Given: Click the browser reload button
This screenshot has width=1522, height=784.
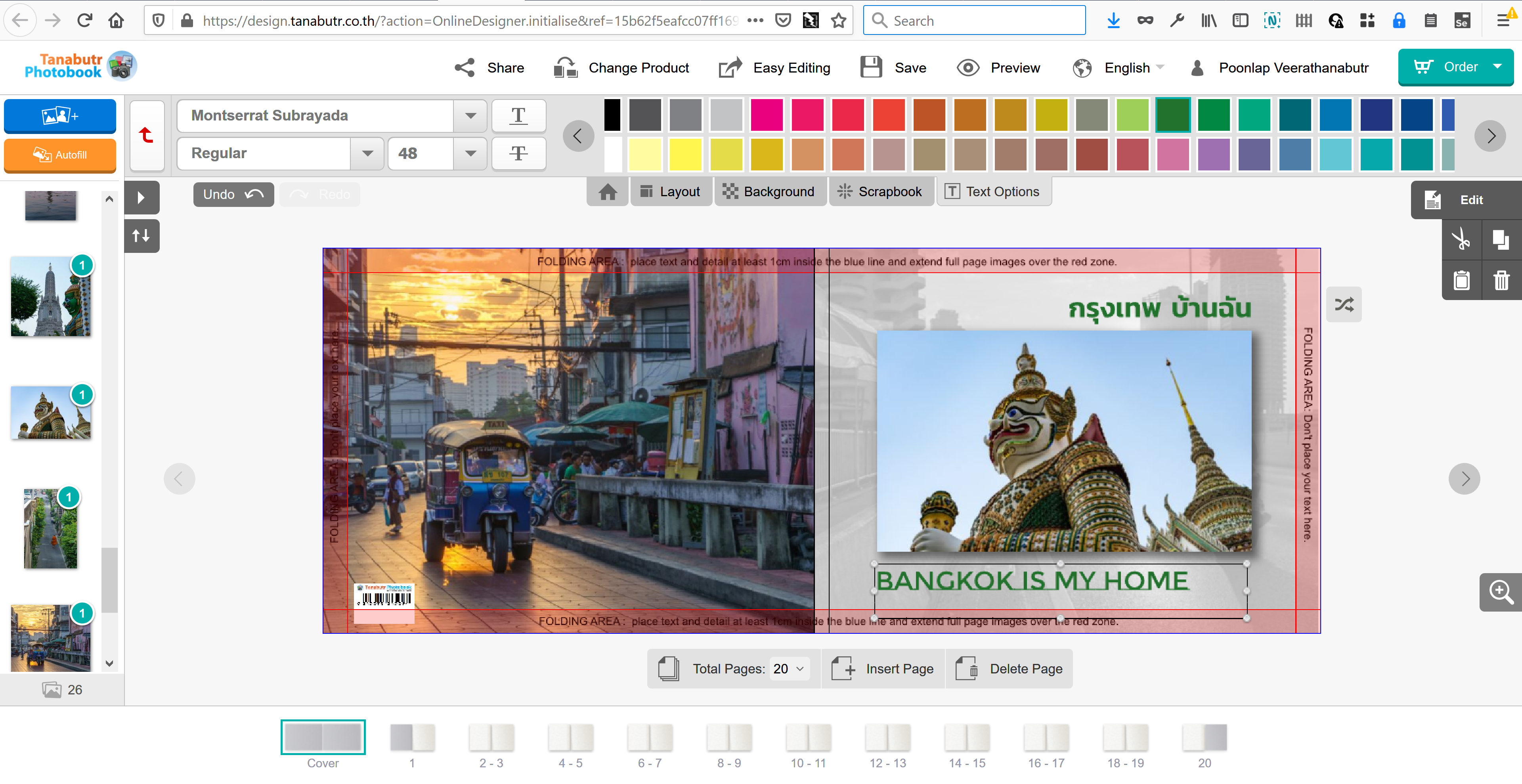Looking at the screenshot, I should click(85, 21).
